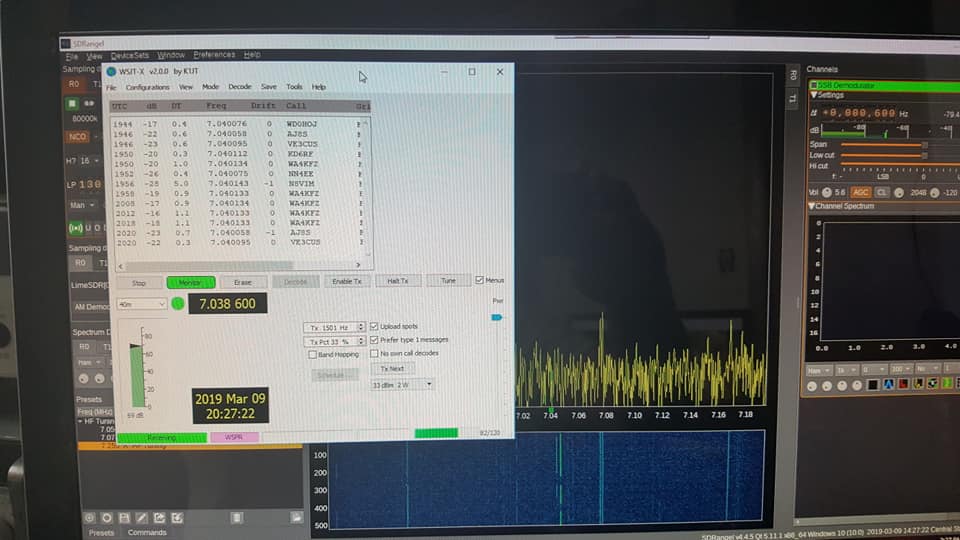Open the SDRangel Preferences menu
The image size is (960, 540).
(x=214, y=55)
